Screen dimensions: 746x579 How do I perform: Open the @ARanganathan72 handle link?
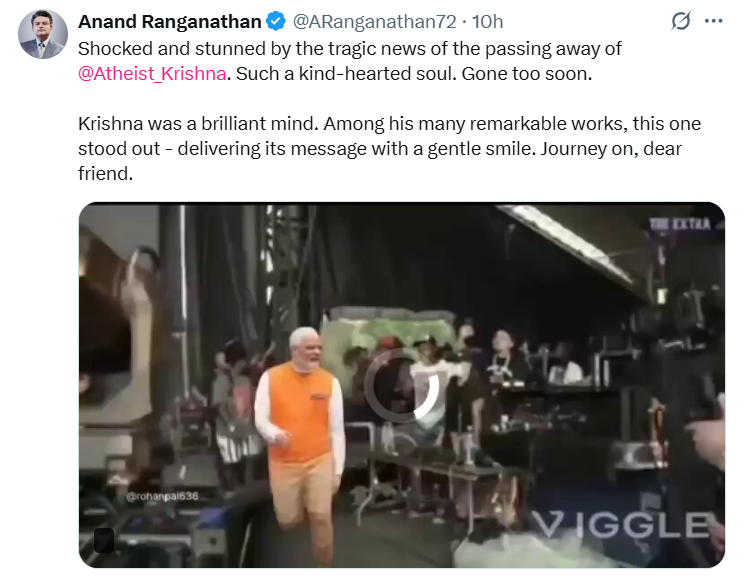point(374,21)
